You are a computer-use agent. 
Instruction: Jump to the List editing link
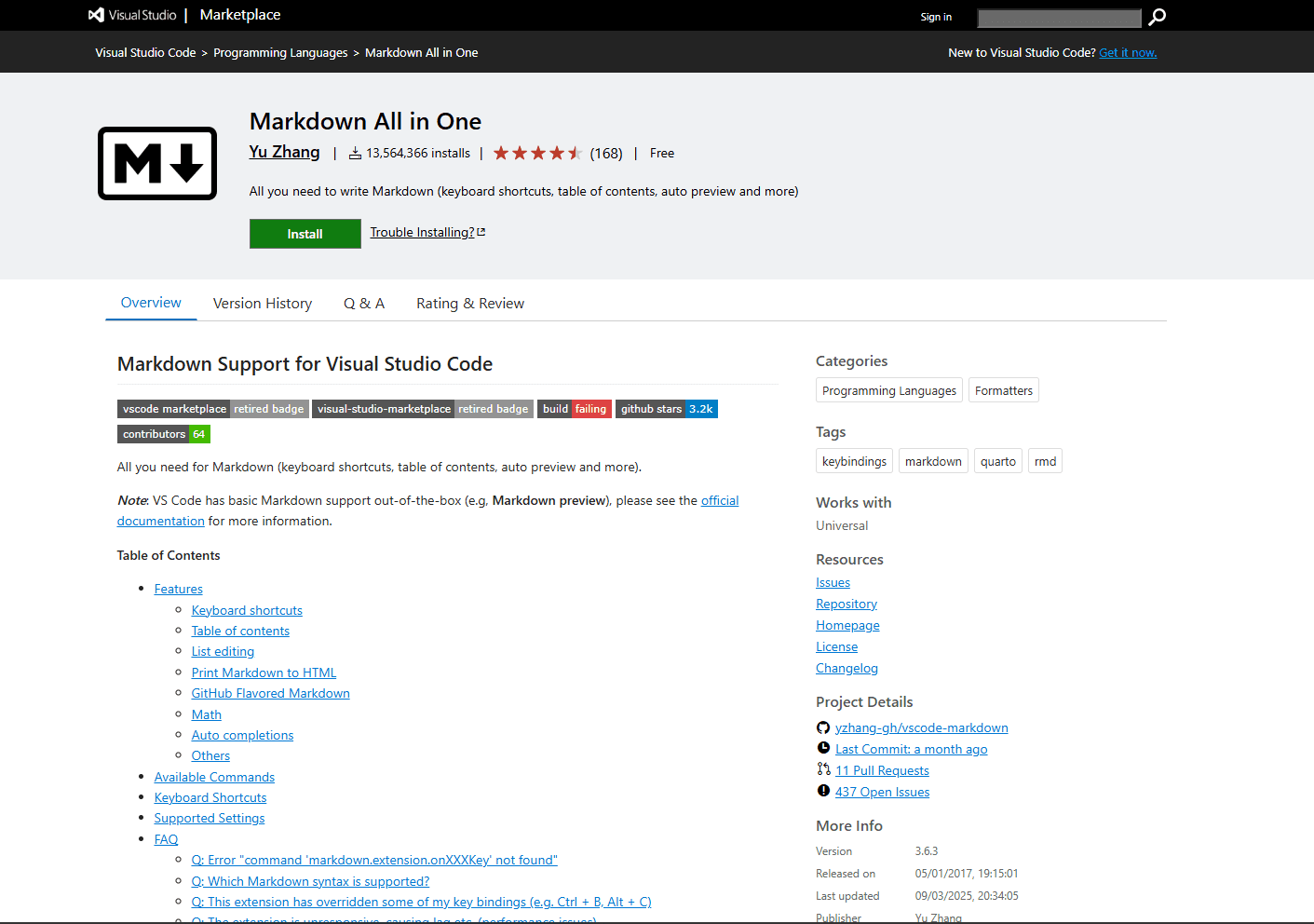[x=223, y=651]
